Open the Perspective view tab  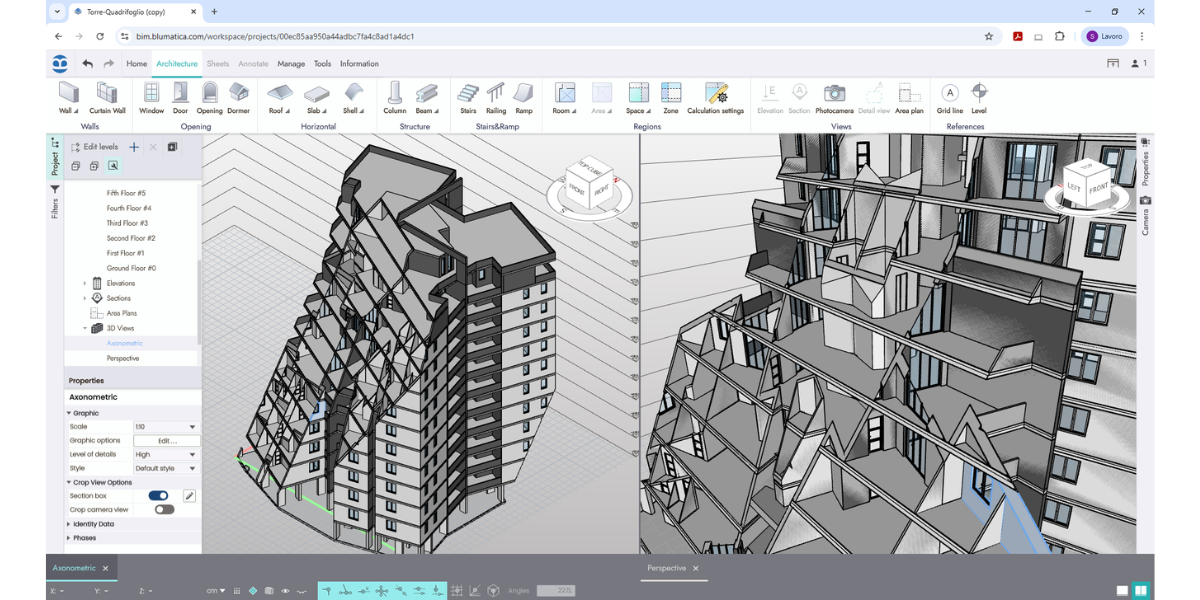(x=666, y=568)
